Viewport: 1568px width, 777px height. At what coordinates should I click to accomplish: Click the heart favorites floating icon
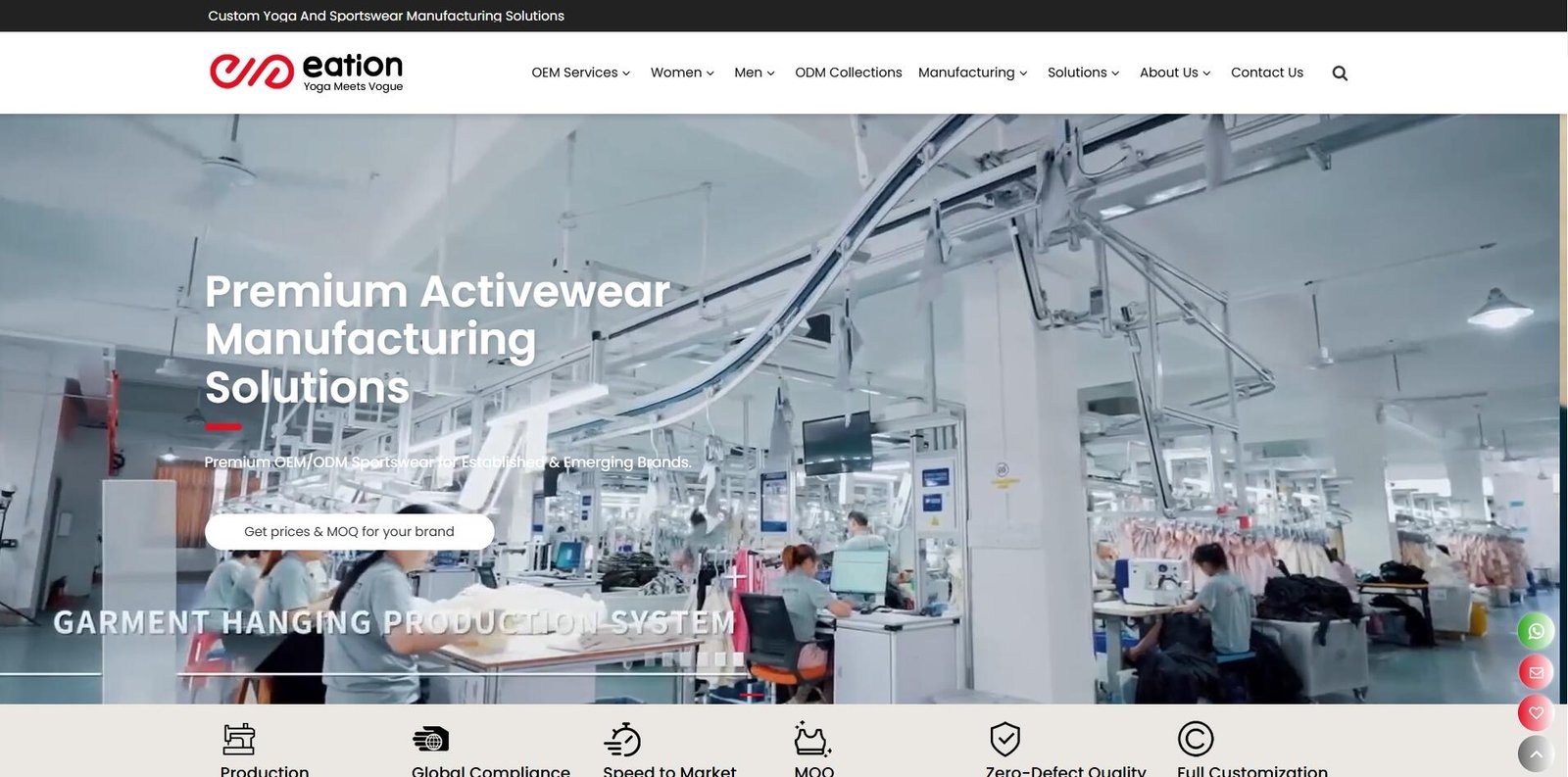pos(1536,713)
